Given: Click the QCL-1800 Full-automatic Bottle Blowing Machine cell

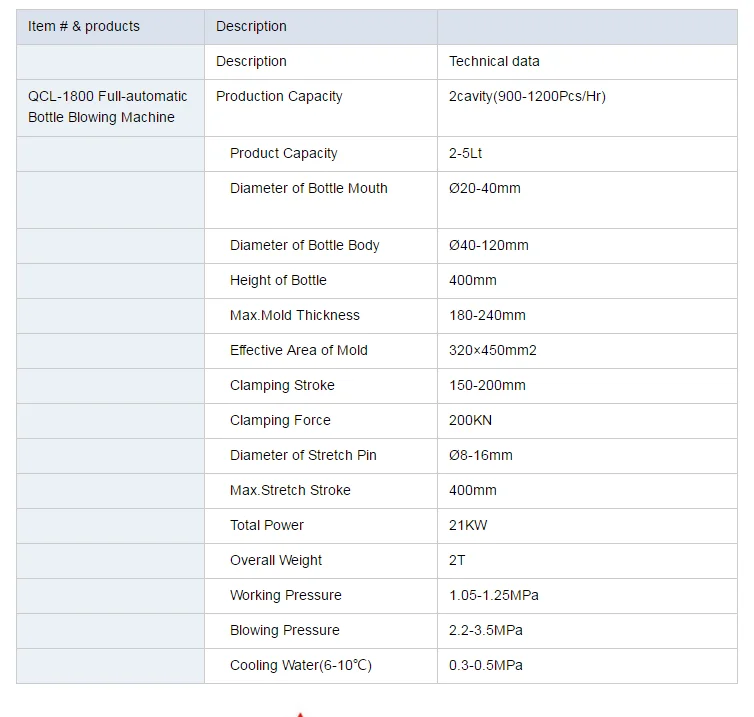Looking at the screenshot, I should point(108,107).
